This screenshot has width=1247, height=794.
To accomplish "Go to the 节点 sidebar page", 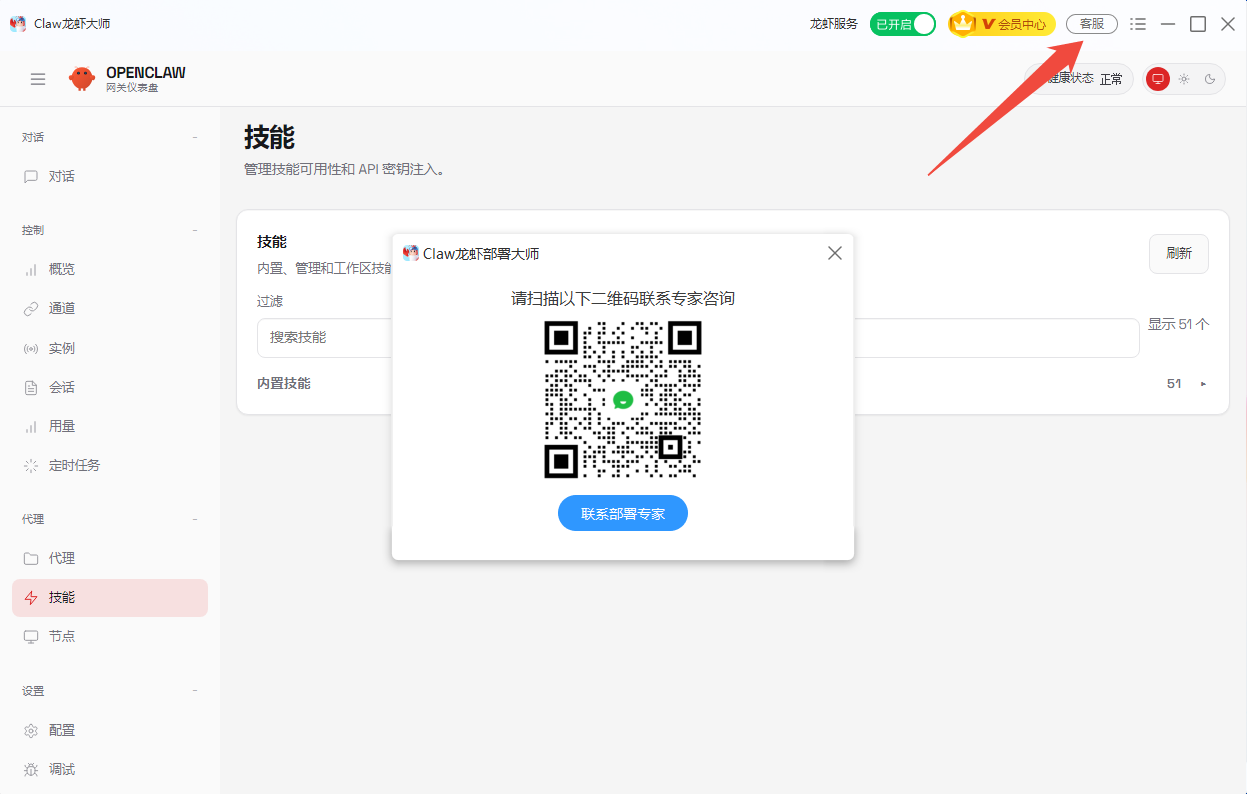I will [x=62, y=636].
